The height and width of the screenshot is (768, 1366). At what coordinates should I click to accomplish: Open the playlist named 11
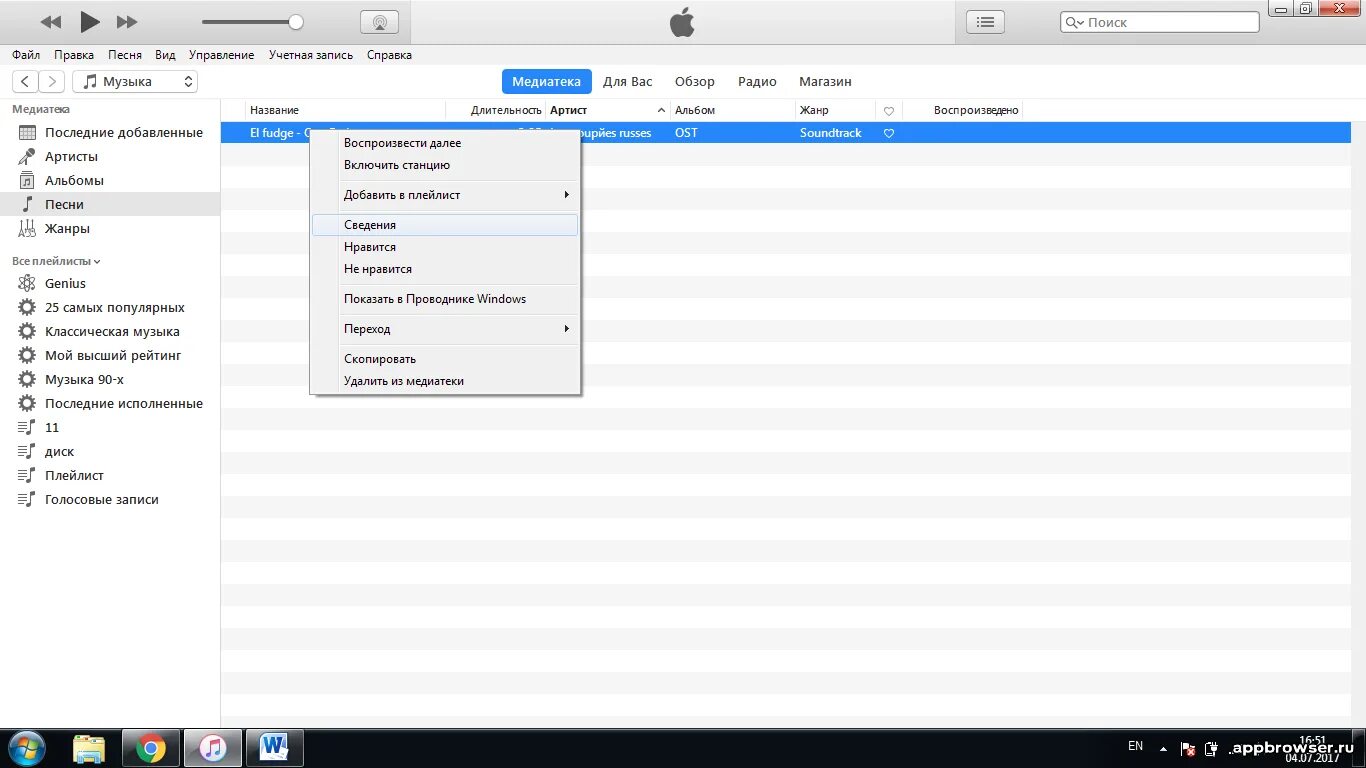click(x=110, y=427)
